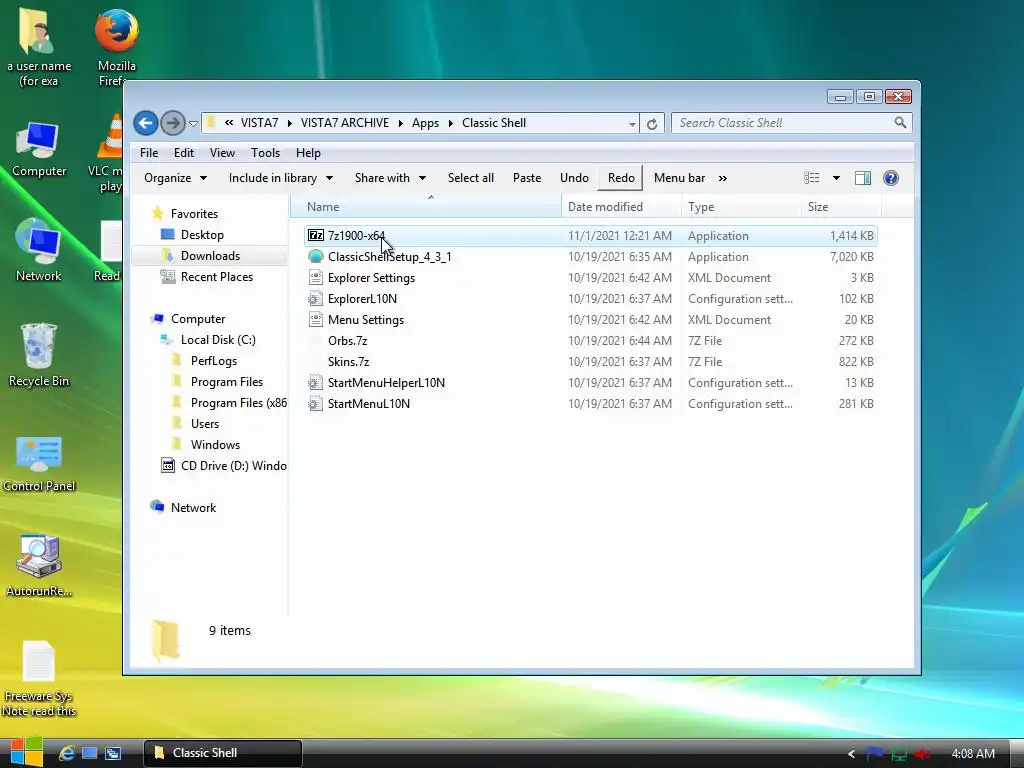
Task: Select Network in navigation pane
Action: point(193,507)
